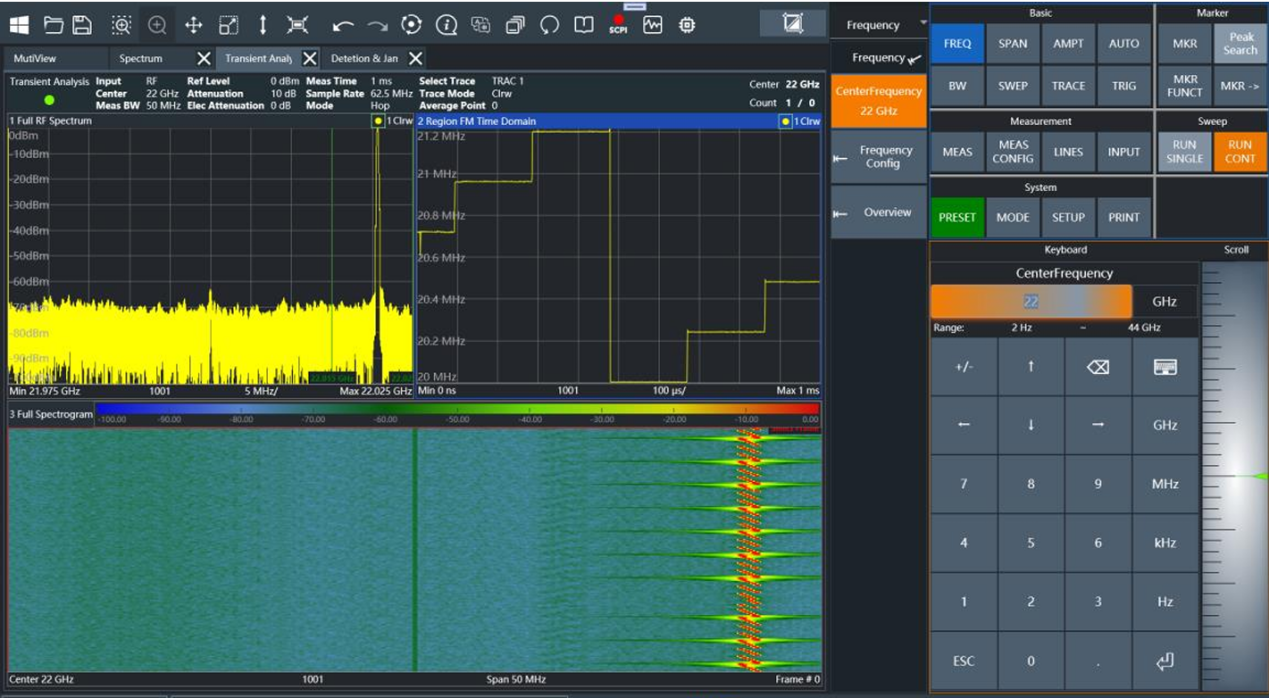1269x698 pixels.
Task: Toggle RUN CONT continuous sweep
Action: point(1240,152)
